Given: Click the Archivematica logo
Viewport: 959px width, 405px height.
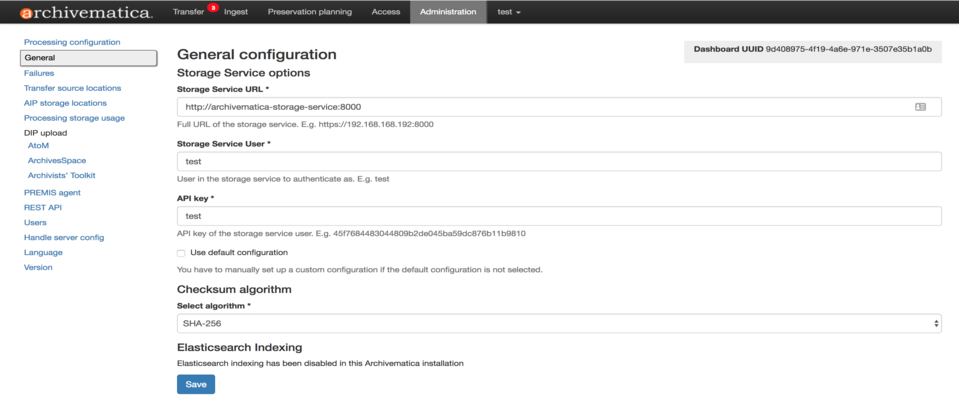Looking at the screenshot, I should click(85, 12).
